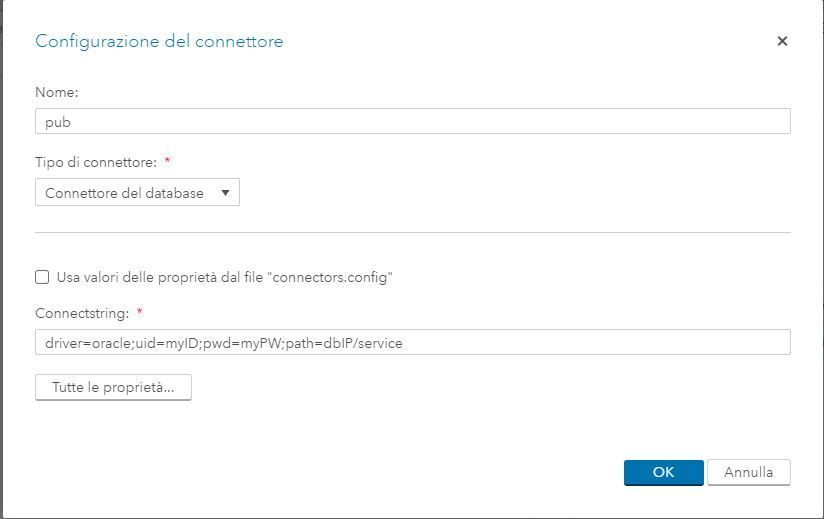Viewport: 824px width, 519px height.
Task: Click the "Connectstring:" label
Action: tap(82, 313)
